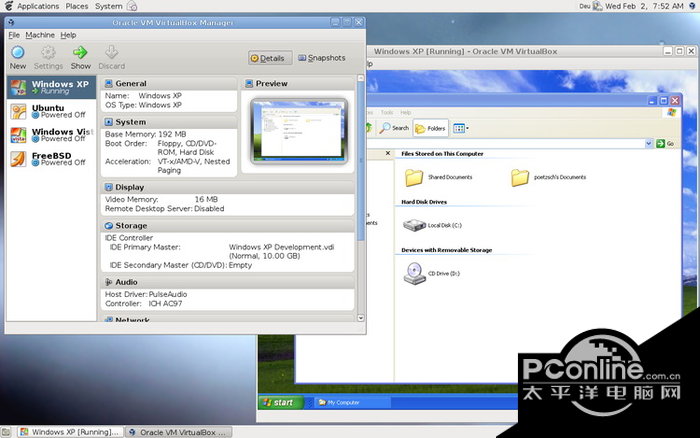This screenshot has width=700, height=438.
Task: Click the IDE Primary Master disk link
Action: [281, 251]
